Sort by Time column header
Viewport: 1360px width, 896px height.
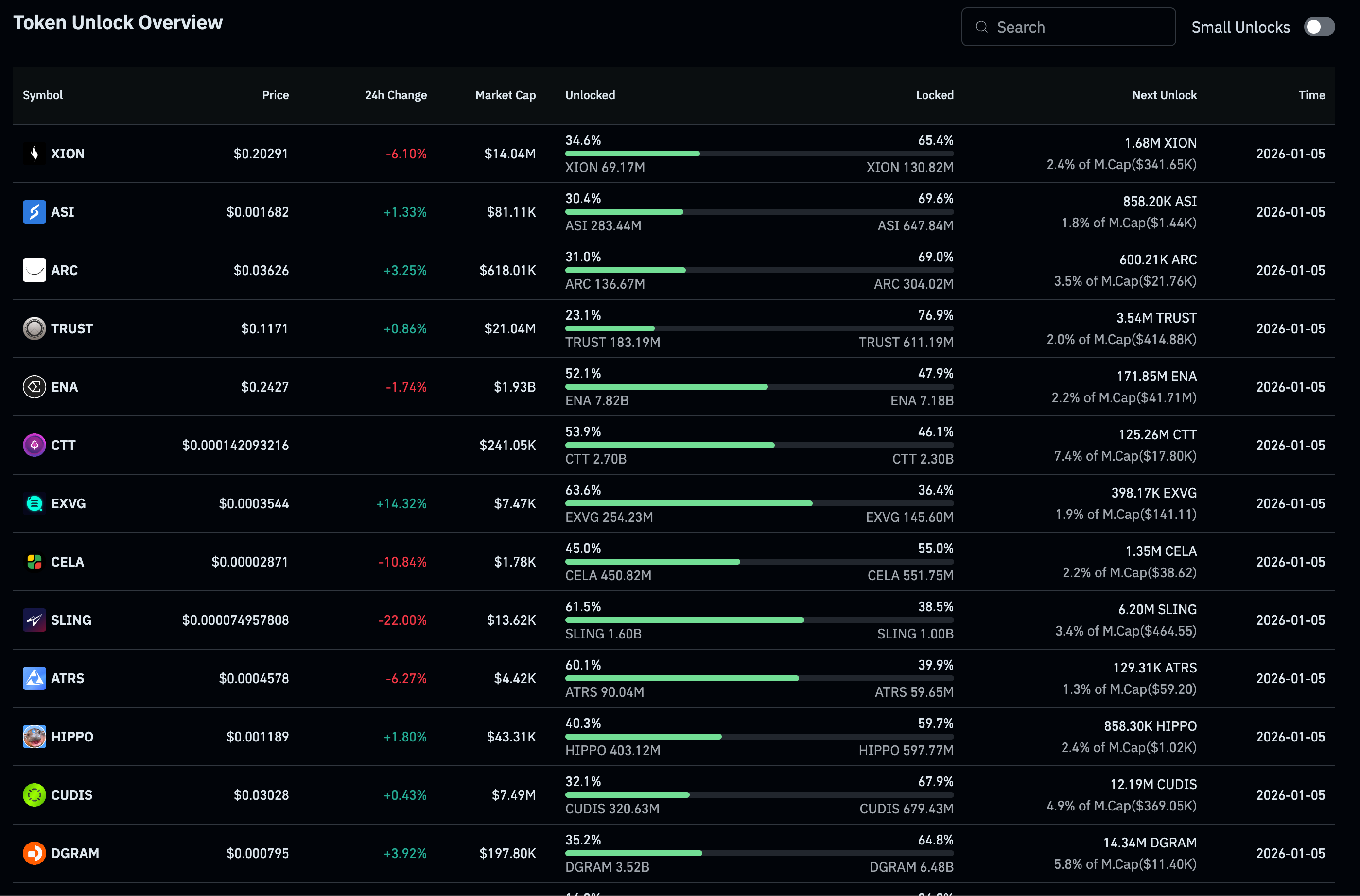click(1311, 95)
